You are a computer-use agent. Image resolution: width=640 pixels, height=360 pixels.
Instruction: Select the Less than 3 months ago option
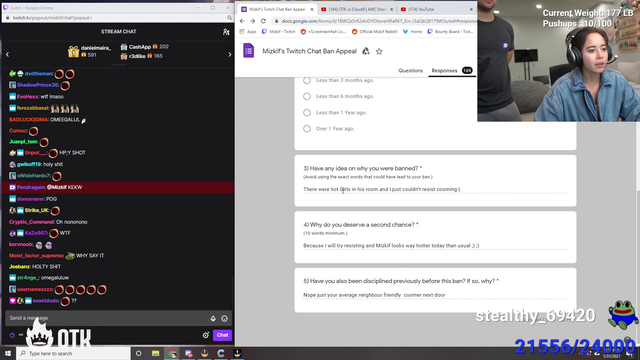pos(307,80)
